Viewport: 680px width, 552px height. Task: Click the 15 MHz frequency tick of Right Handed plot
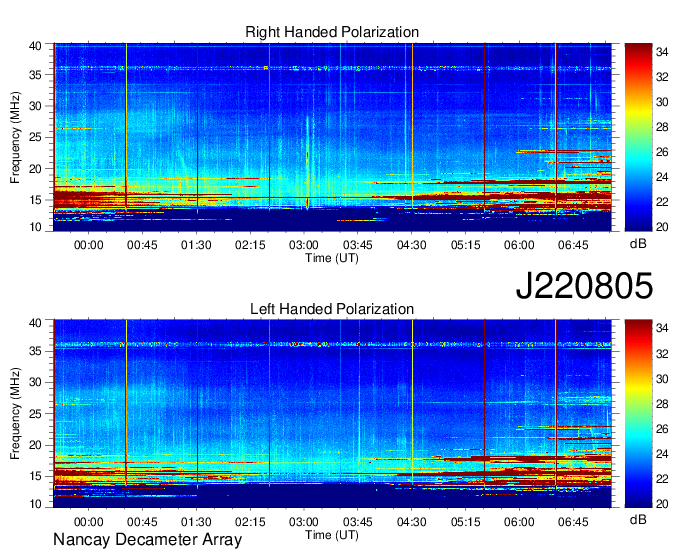pos(36,200)
